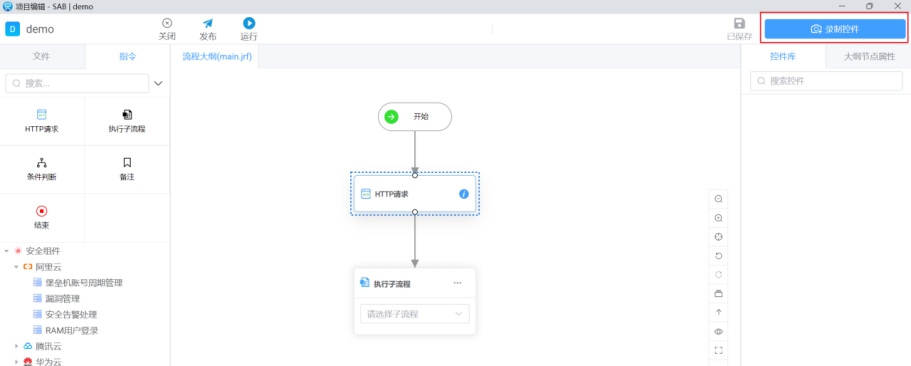
Task: Click 执行子流程 node's icon on canvas
Action: 365,283
